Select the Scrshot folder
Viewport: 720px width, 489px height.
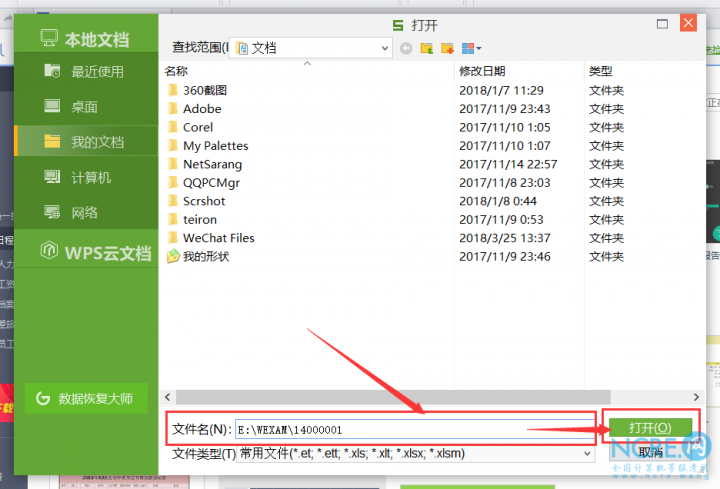(x=204, y=201)
